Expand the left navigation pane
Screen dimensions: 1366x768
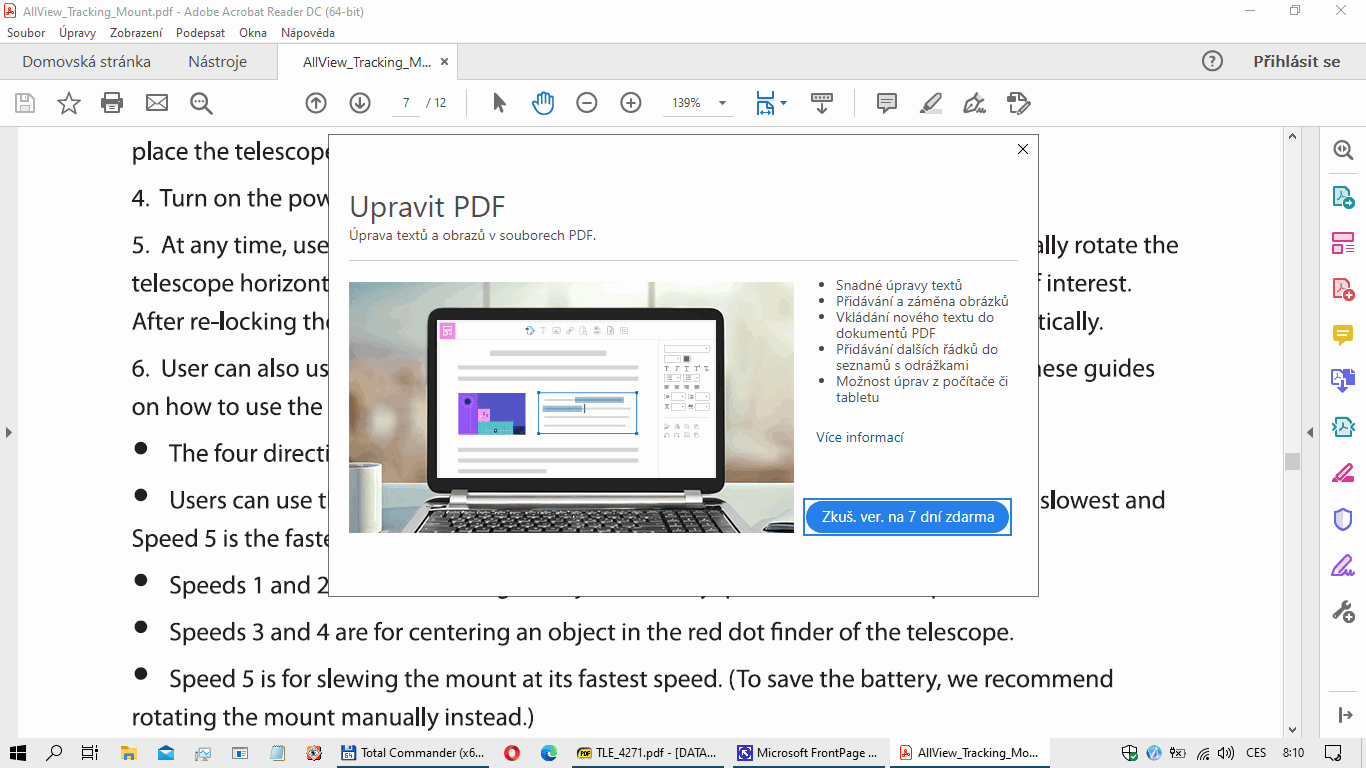point(9,432)
